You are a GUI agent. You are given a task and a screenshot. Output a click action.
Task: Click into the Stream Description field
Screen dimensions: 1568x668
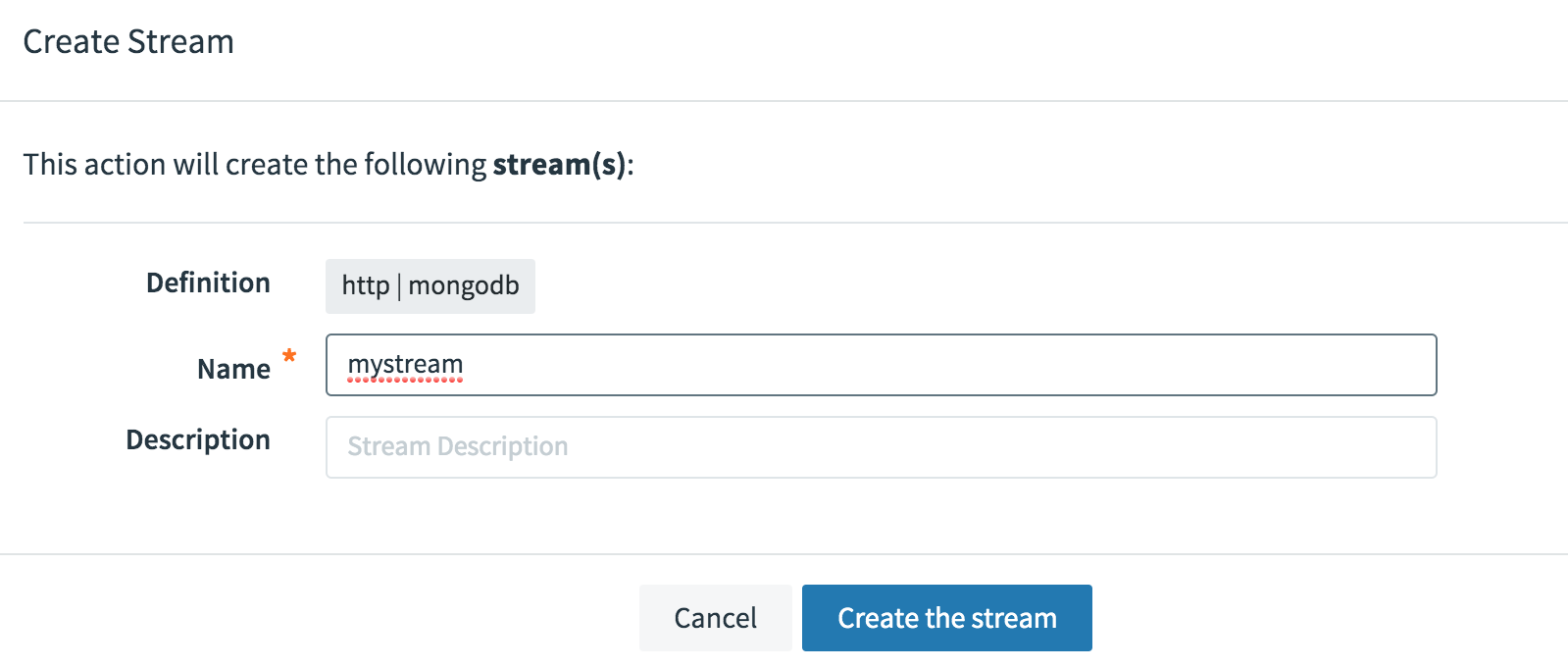[x=881, y=447]
